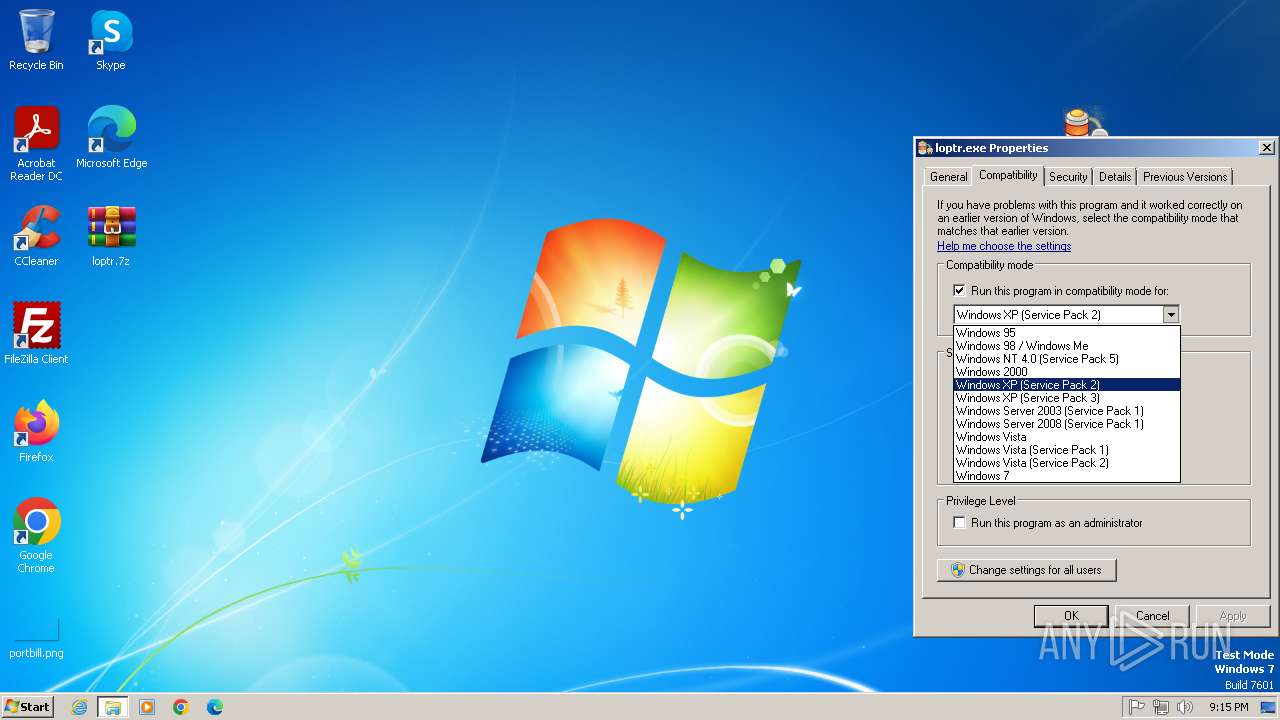Pick Windows Server 2003 (Service Pack 1)
Image resolution: width=1280 pixels, height=720 pixels.
[1067, 411]
